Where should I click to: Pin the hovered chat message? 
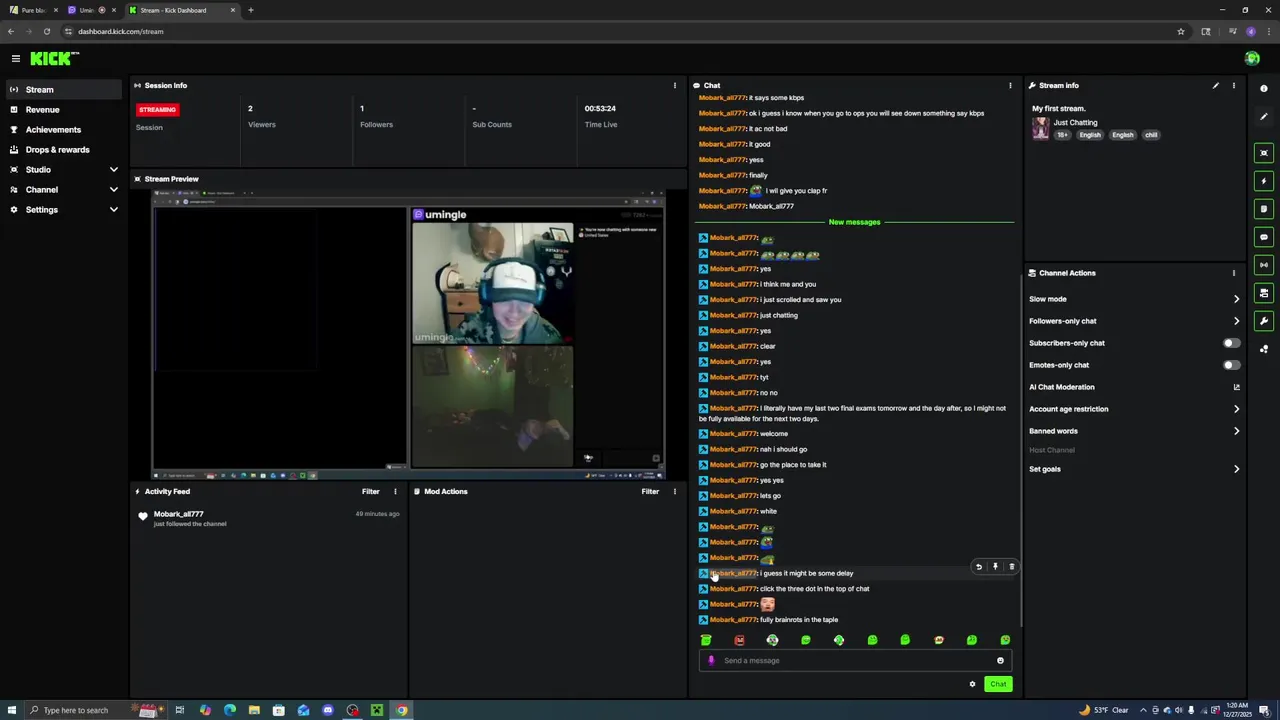tap(995, 567)
